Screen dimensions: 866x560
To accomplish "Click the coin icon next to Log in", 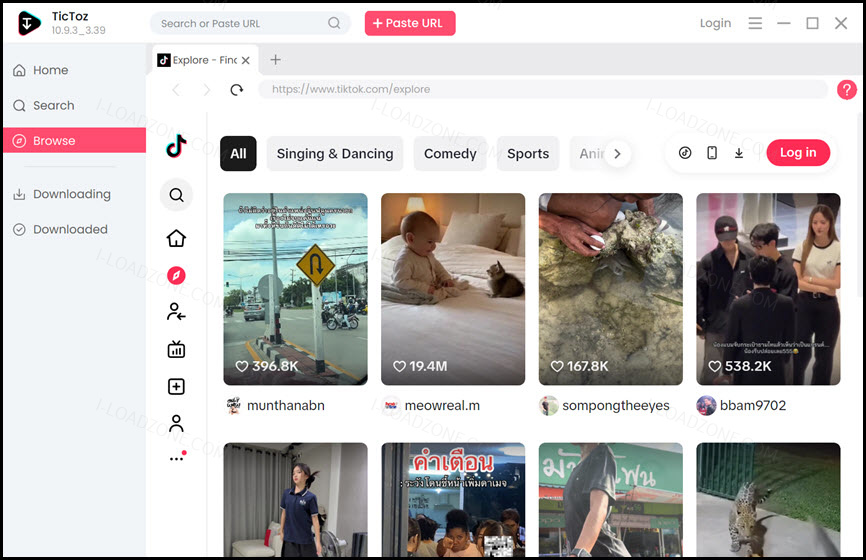I will pyautogui.click(x=685, y=153).
